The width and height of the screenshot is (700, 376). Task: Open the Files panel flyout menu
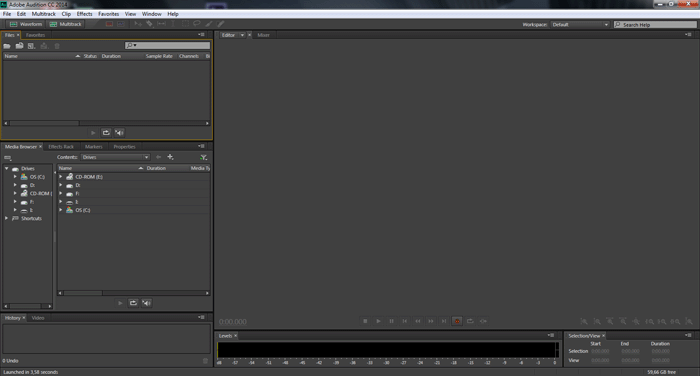201,35
